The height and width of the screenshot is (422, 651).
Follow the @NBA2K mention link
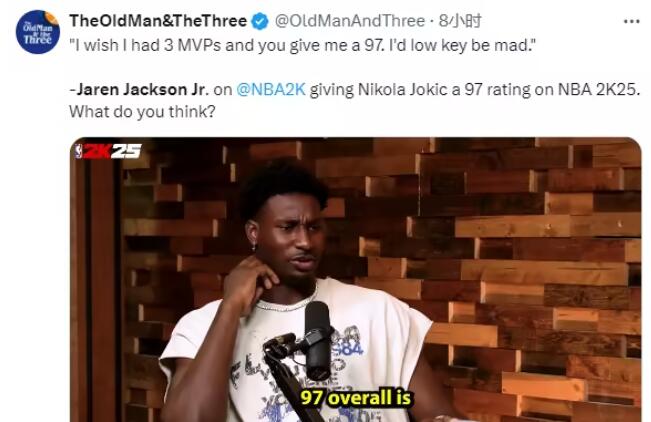(x=271, y=89)
